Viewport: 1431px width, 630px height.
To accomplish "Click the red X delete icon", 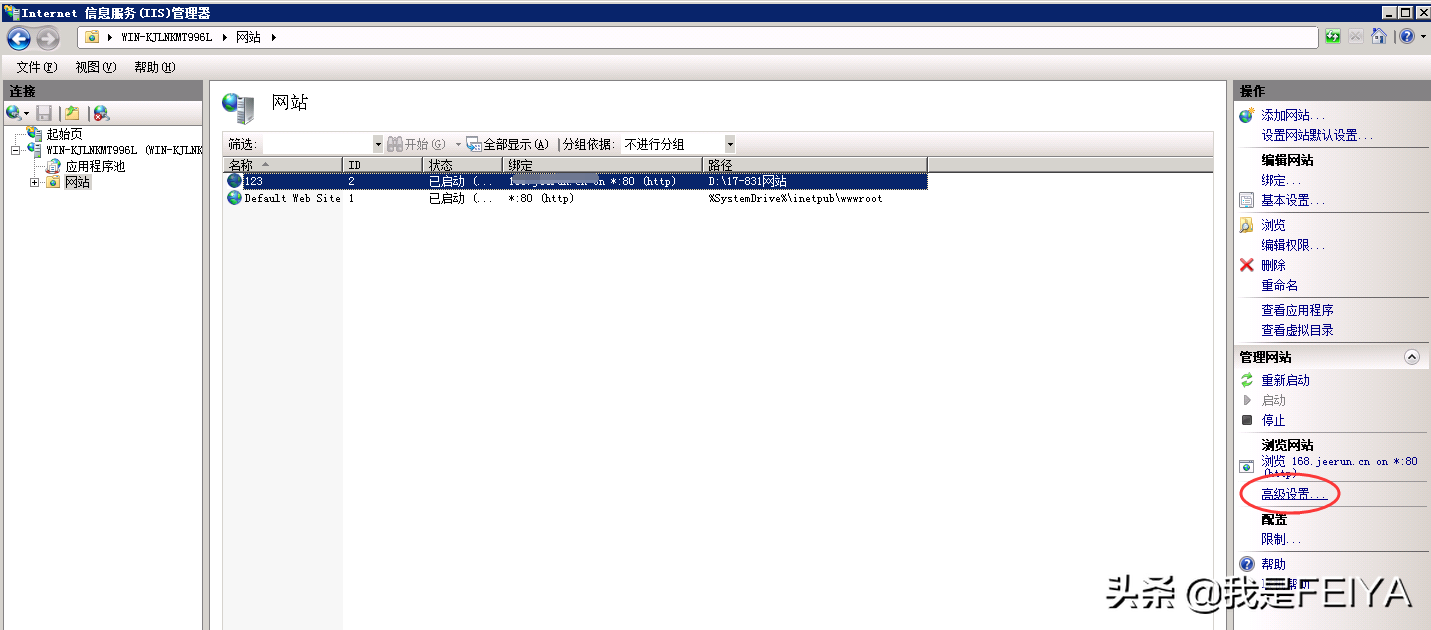I will 1246,265.
